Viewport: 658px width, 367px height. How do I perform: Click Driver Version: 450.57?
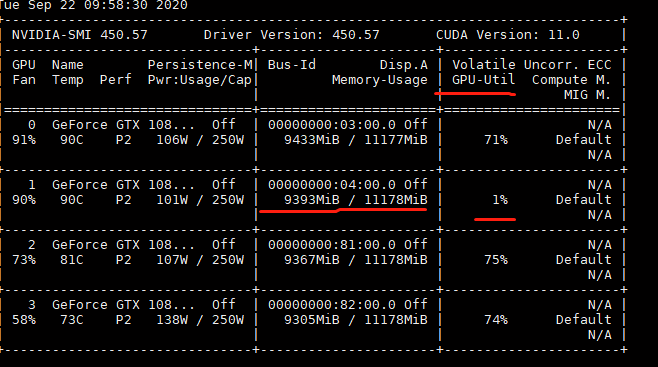tap(292, 35)
